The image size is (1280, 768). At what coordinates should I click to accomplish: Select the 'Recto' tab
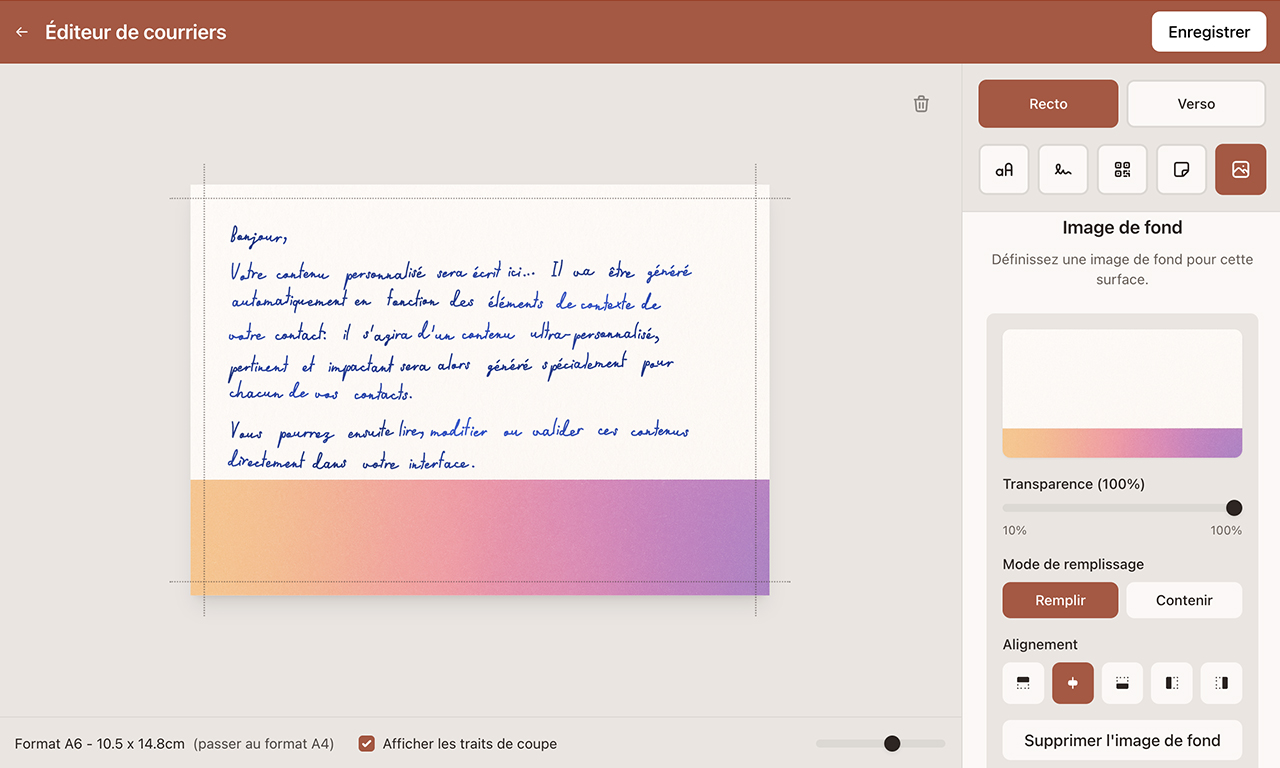[1048, 103]
